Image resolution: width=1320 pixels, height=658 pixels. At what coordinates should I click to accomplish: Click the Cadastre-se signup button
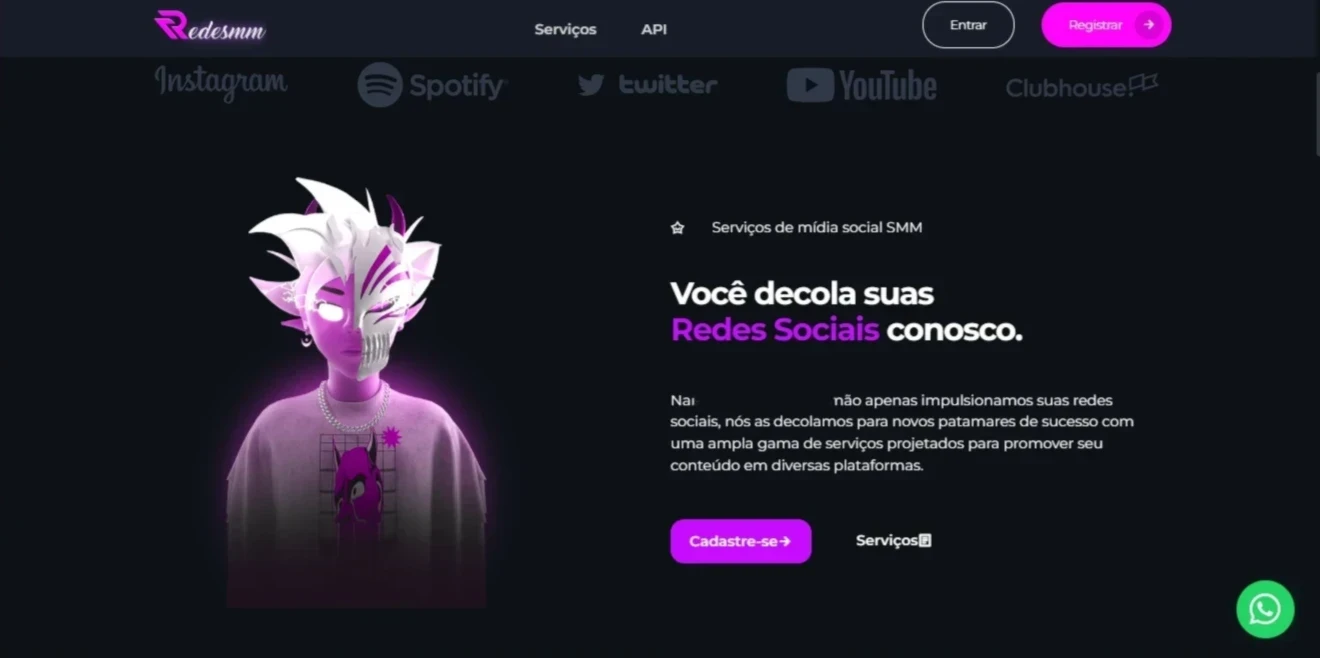(741, 541)
